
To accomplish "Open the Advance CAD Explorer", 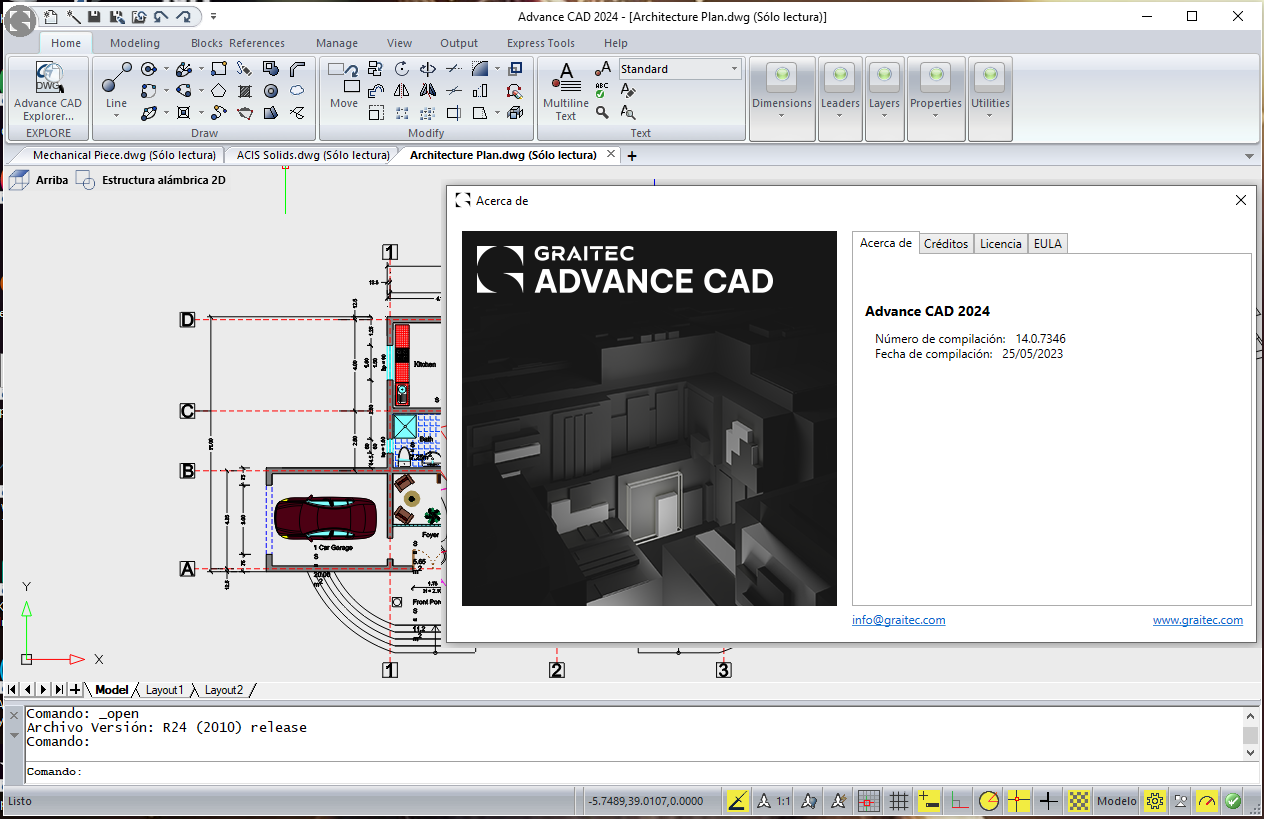I will (48, 91).
